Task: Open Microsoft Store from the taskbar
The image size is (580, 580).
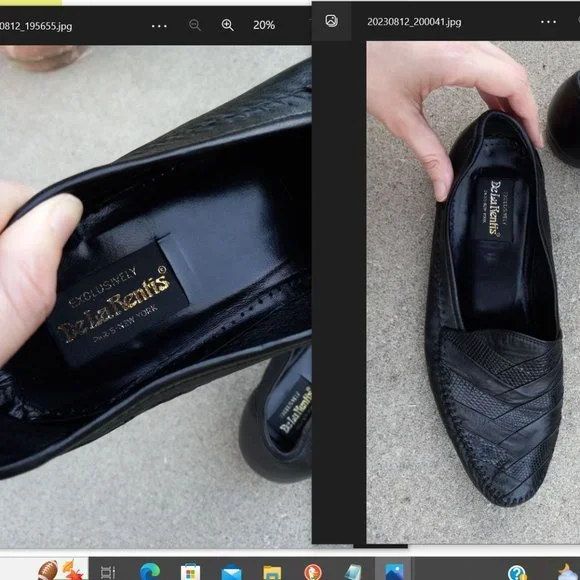Action: pyautogui.click(x=190, y=572)
